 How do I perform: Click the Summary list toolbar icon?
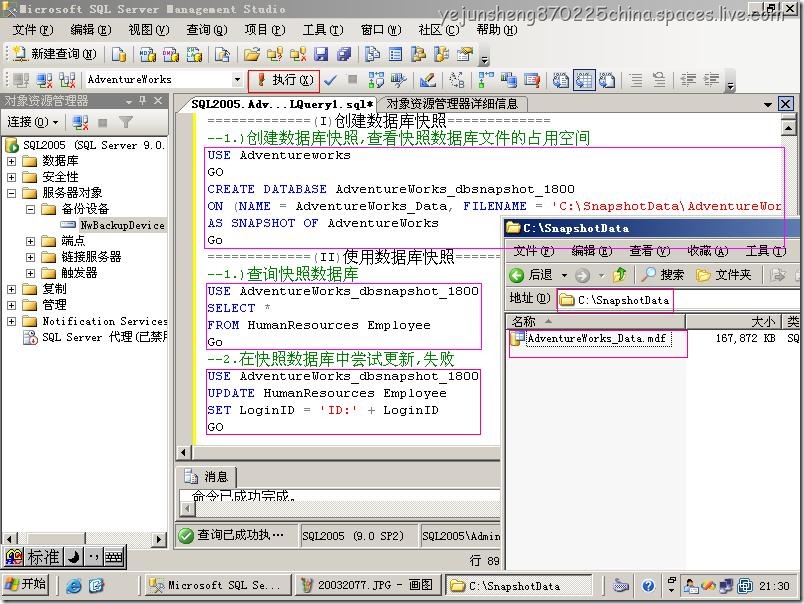pos(395,54)
